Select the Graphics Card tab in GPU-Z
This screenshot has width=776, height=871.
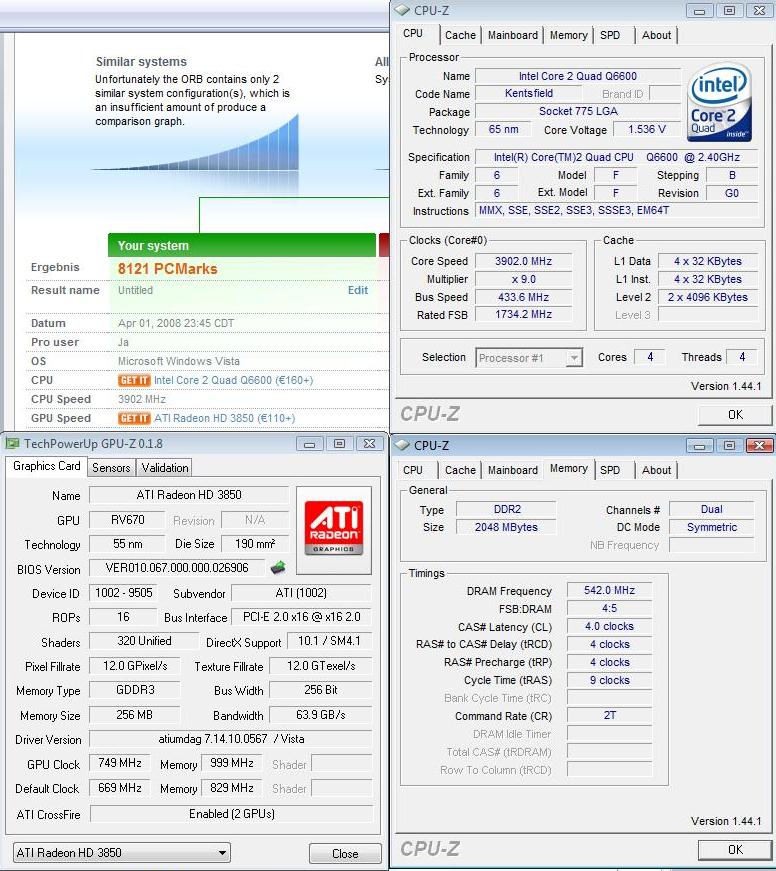click(x=47, y=466)
